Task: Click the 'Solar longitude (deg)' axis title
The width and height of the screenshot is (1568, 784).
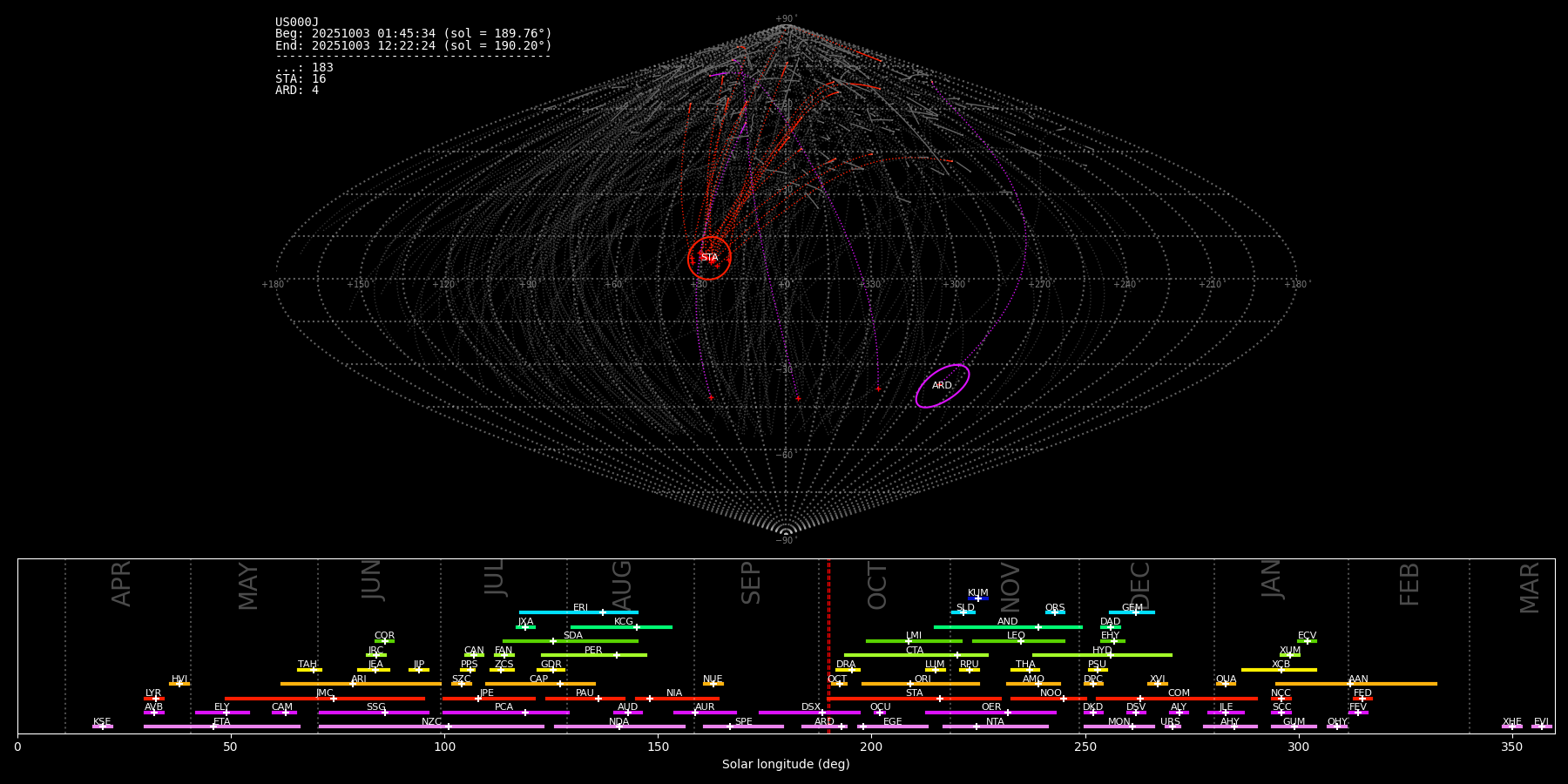Action: click(x=786, y=765)
